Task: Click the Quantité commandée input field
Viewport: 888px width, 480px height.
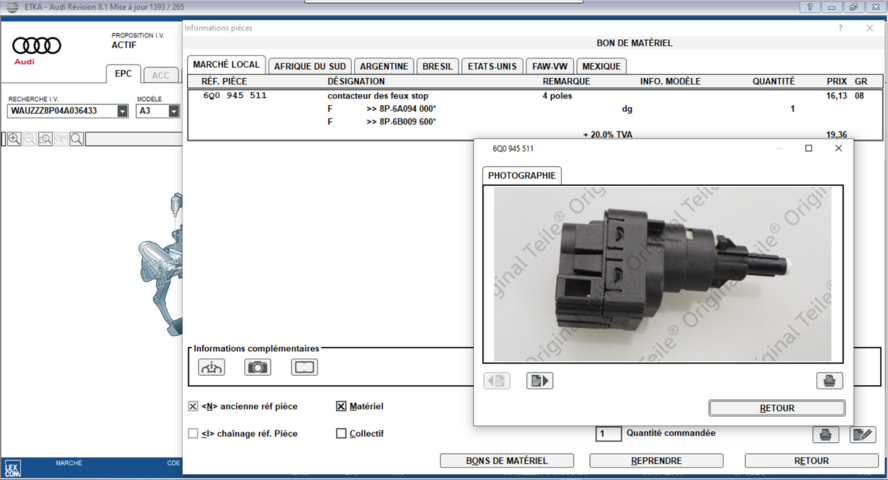Action: point(608,434)
